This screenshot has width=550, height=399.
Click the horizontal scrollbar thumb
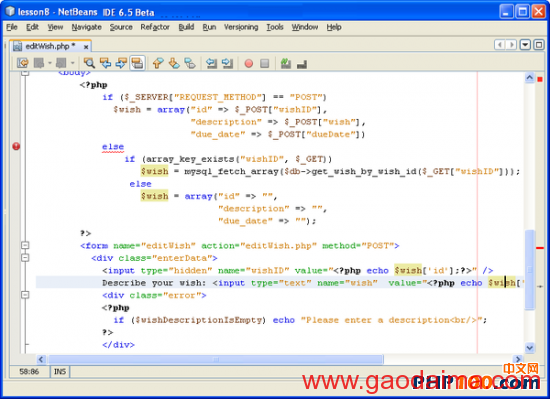(216, 359)
